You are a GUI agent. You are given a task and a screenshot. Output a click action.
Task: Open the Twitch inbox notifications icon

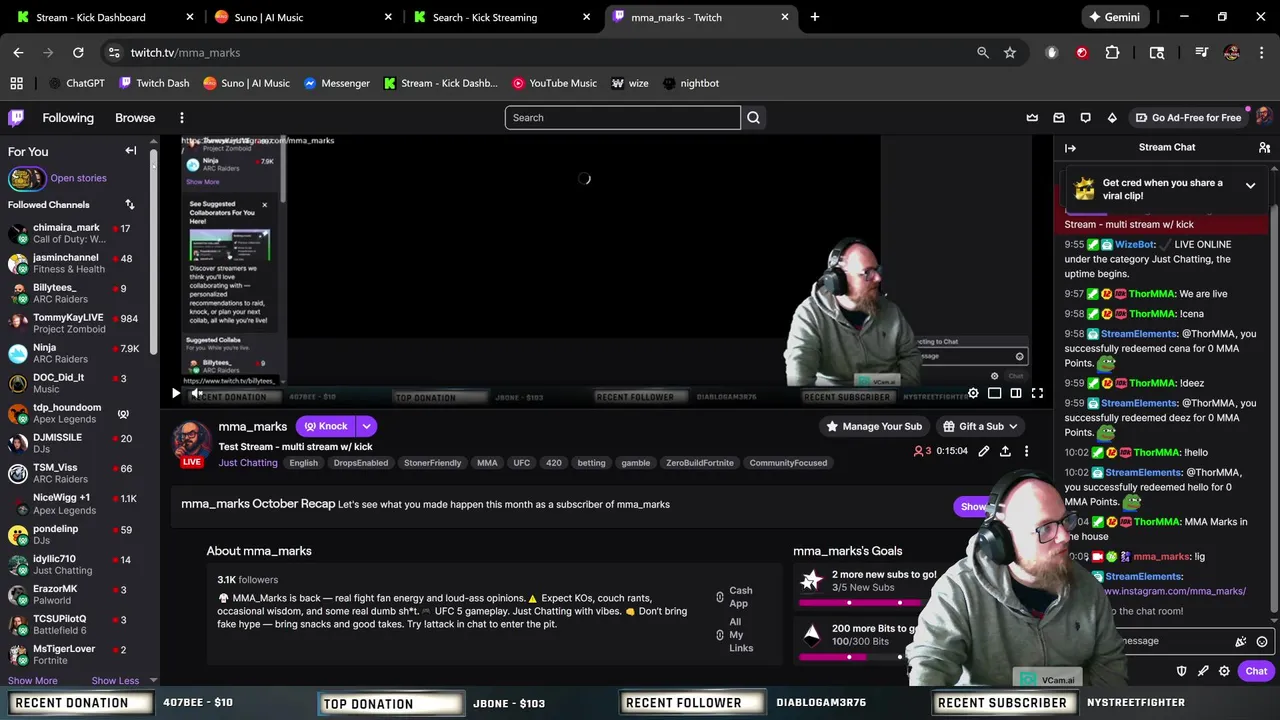[x=1059, y=118]
